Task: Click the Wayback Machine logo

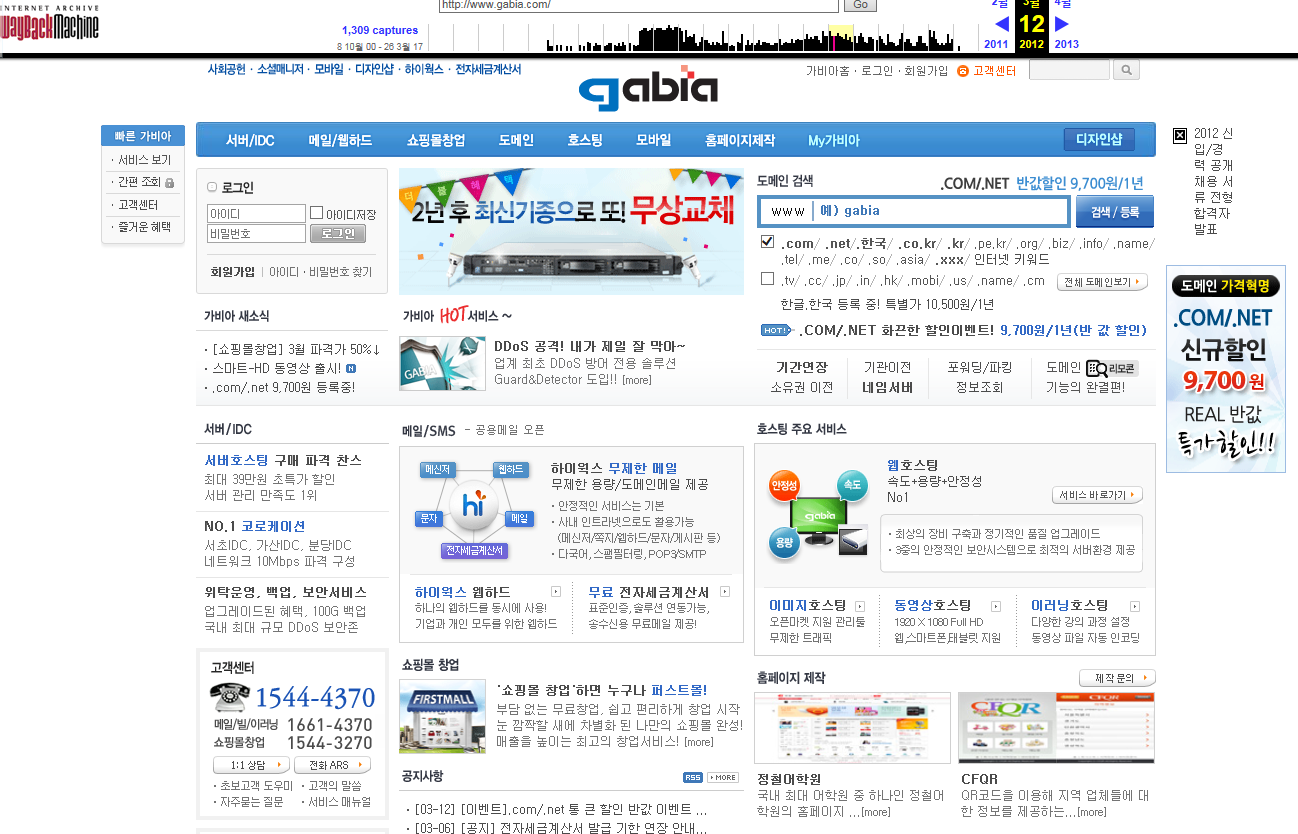Action: pyautogui.click(x=50, y=24)
